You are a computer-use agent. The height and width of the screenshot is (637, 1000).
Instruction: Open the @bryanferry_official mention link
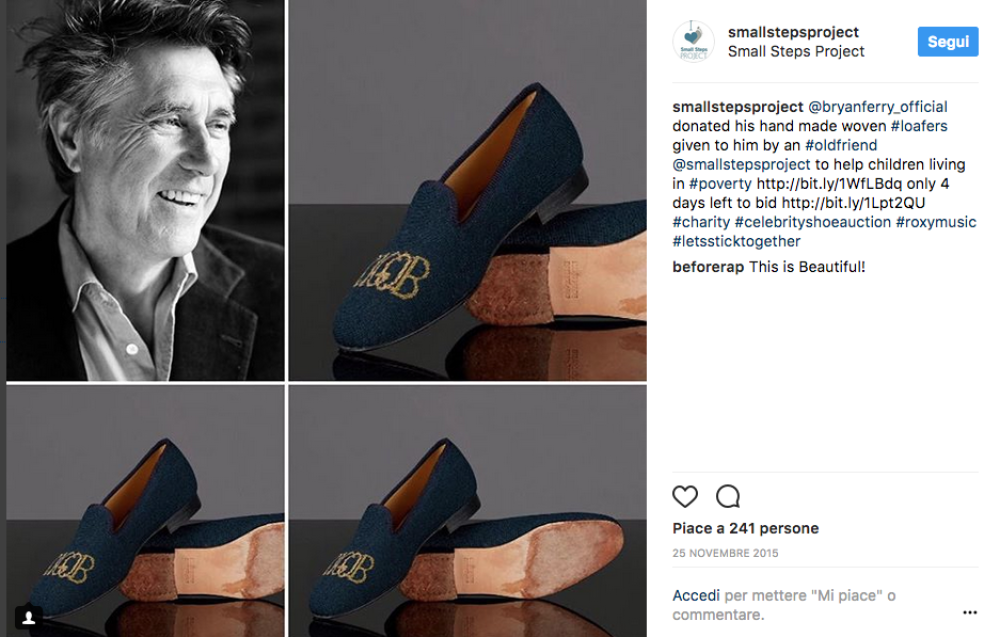tap(877, 107)
